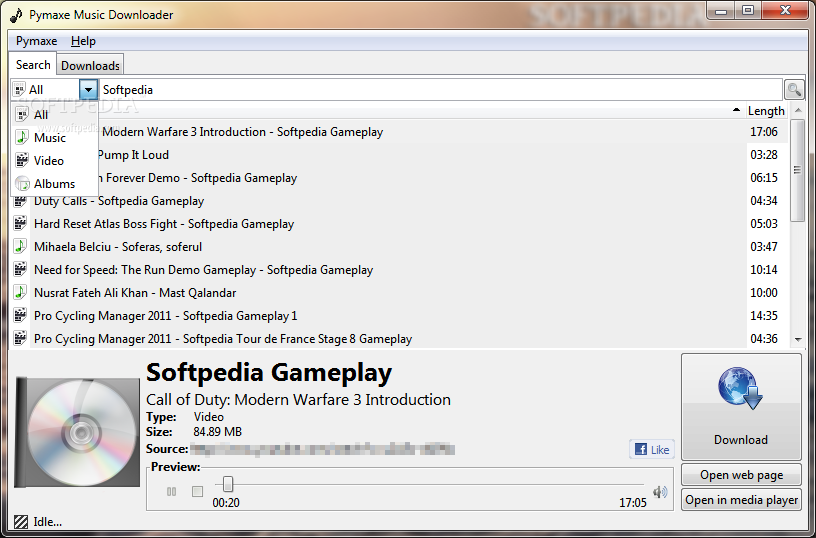The height and width of the screenshot is (538, 816).
Task: Choose All in the type dropdown list
Action: 54,114
